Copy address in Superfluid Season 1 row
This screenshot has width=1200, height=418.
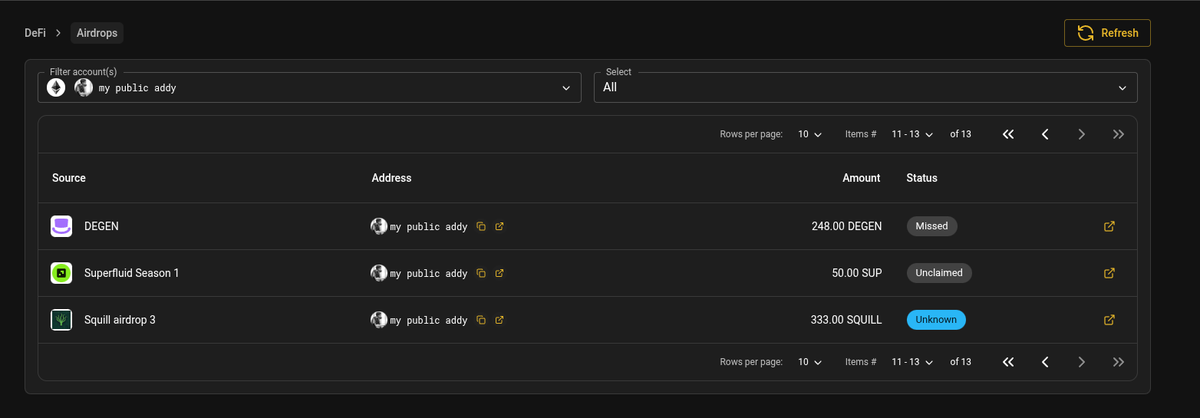point(481,273)
